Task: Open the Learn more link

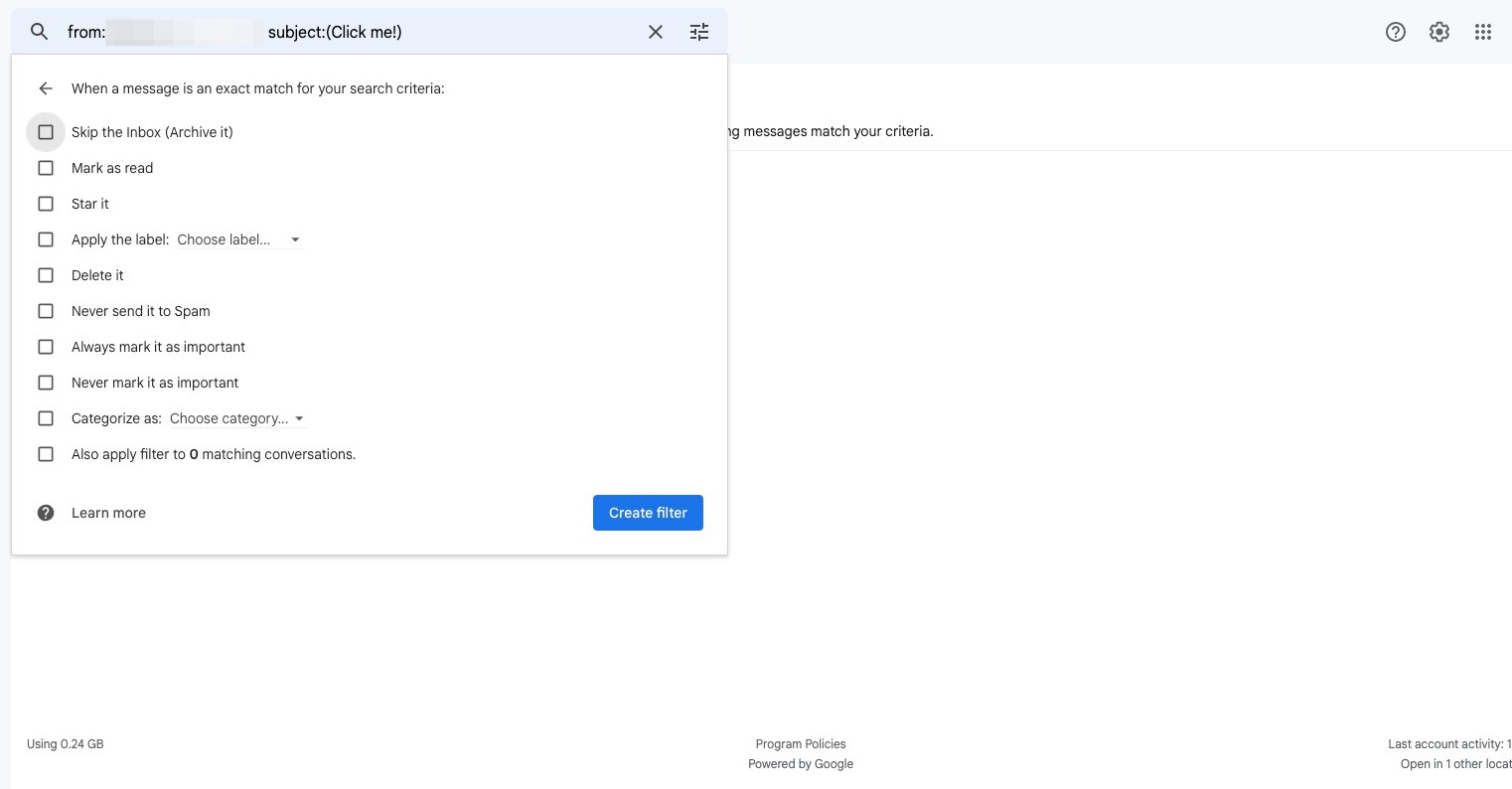Action: coord(108,513)
